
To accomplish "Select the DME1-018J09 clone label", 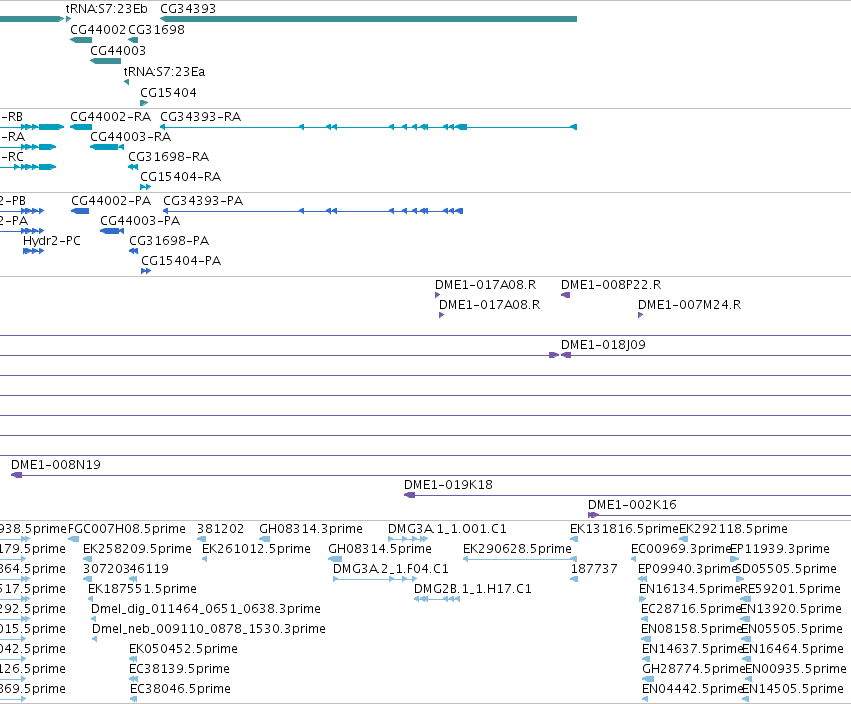I will point(603,345).
